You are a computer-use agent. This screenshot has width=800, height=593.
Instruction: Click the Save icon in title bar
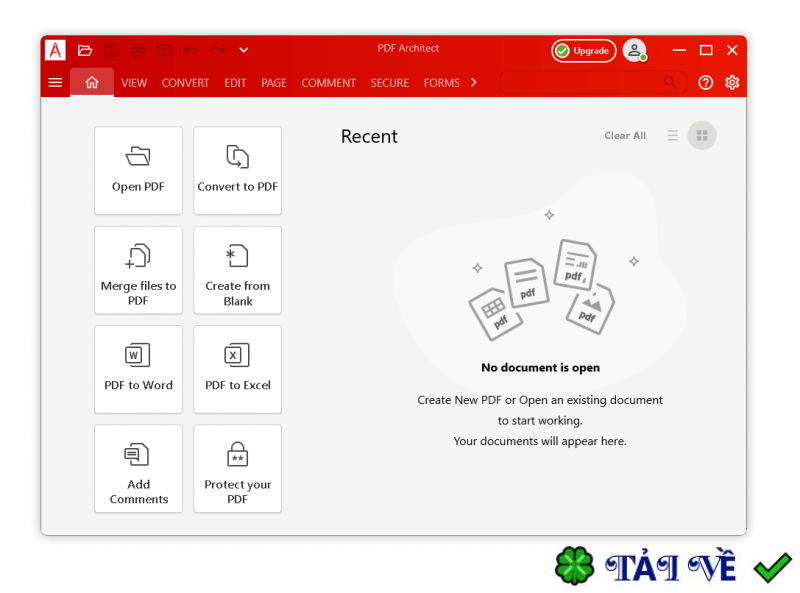[111, 50]
